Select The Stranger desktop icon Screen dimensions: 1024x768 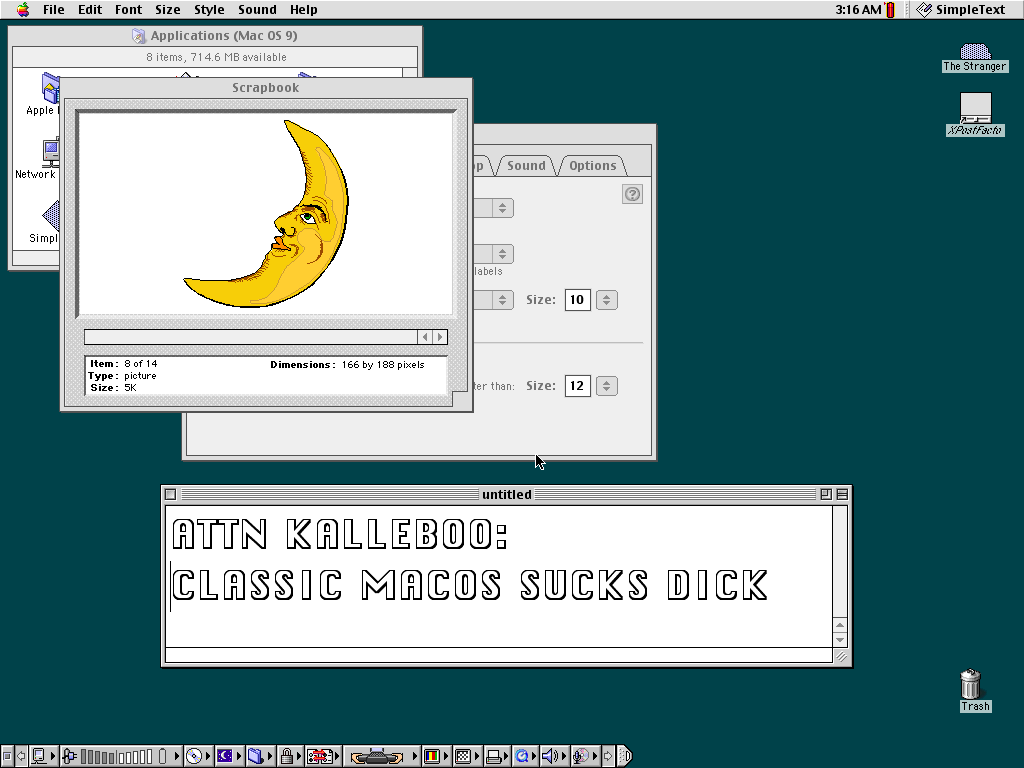pos(975,57)
